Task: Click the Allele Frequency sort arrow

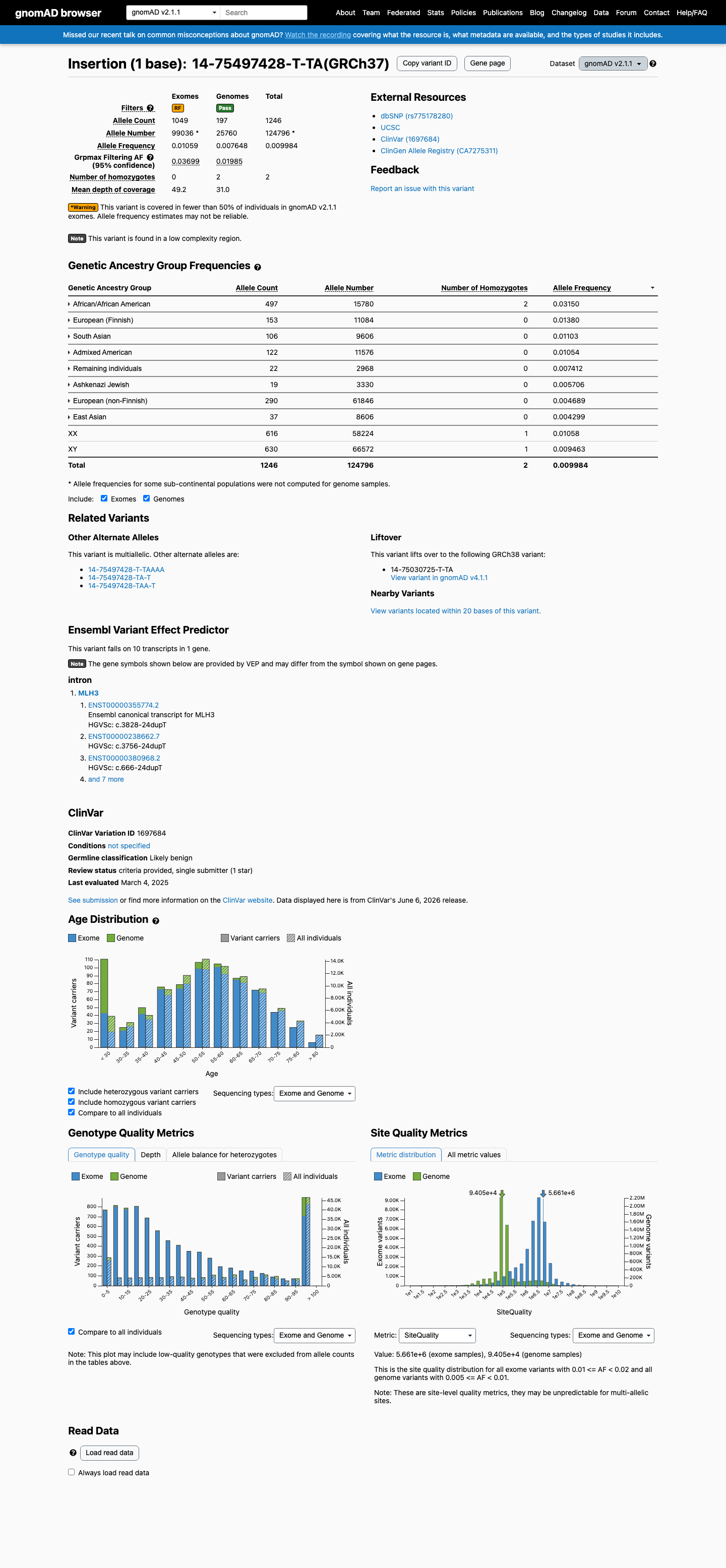Action: click(x=652, y=288)
